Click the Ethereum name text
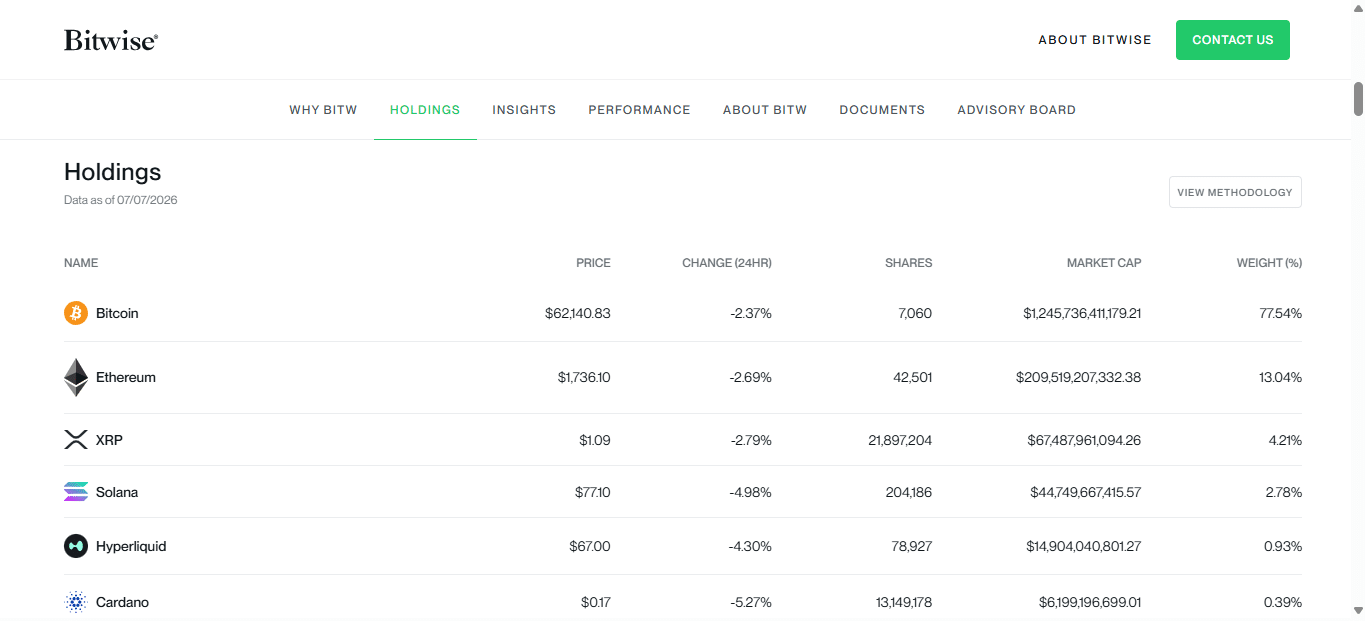 point(126,377)
